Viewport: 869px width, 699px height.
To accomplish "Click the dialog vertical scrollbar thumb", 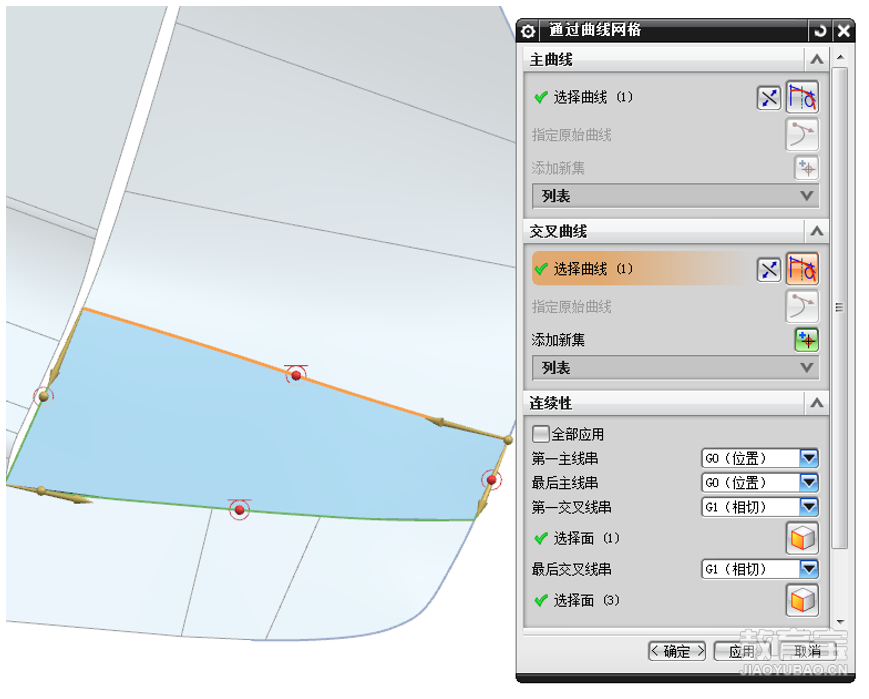I will tap(840, 308).
